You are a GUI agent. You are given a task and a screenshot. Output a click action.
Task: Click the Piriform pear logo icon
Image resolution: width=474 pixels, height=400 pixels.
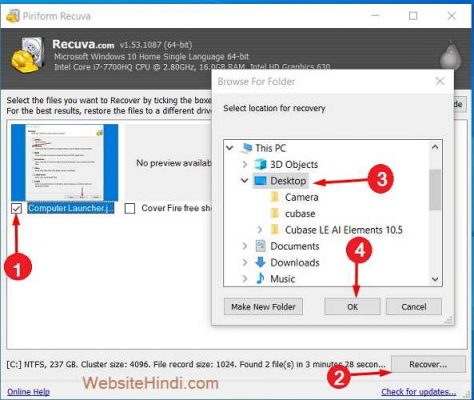[x=450, y=55]
